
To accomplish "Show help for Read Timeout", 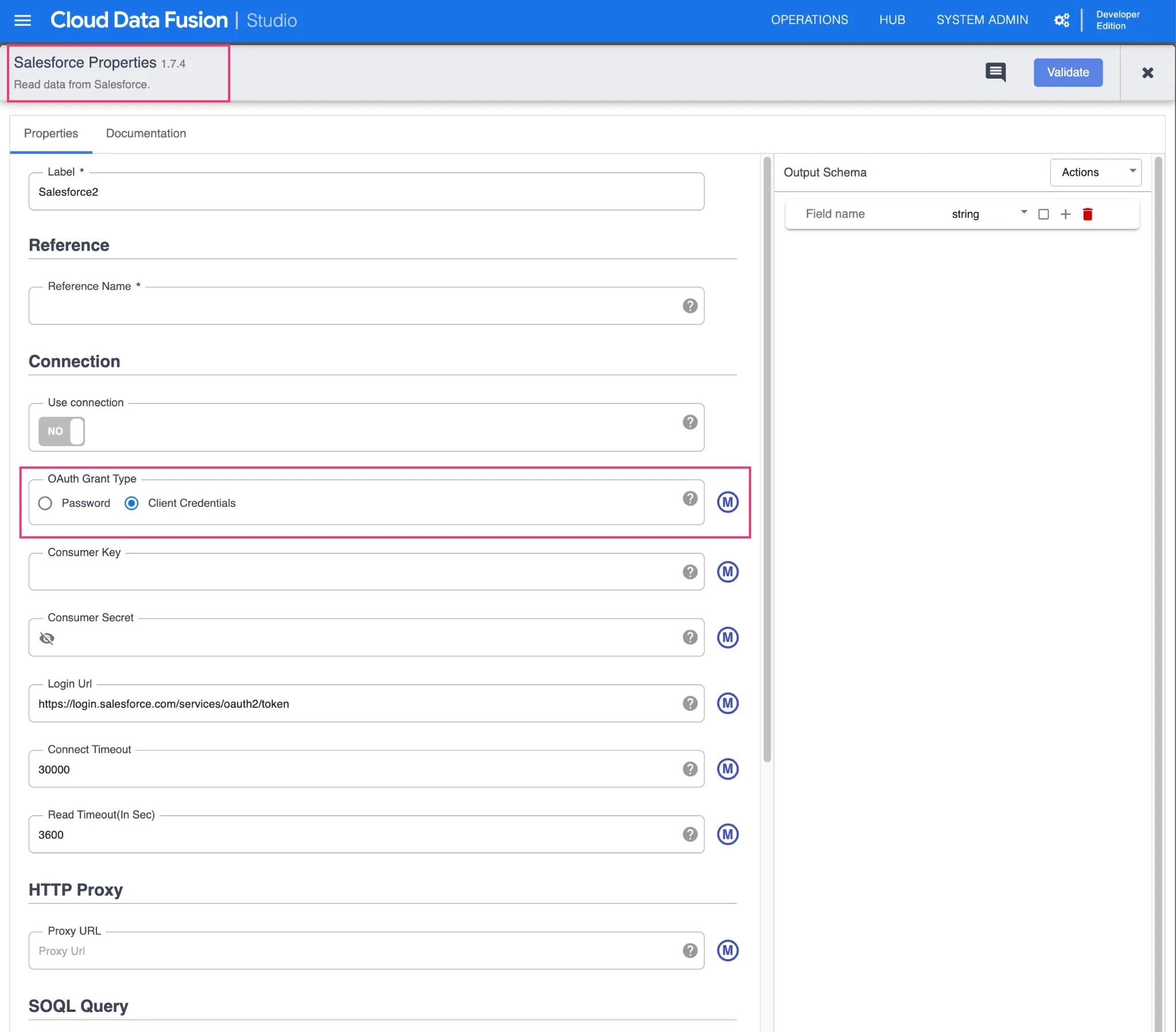I will point(690,835).
